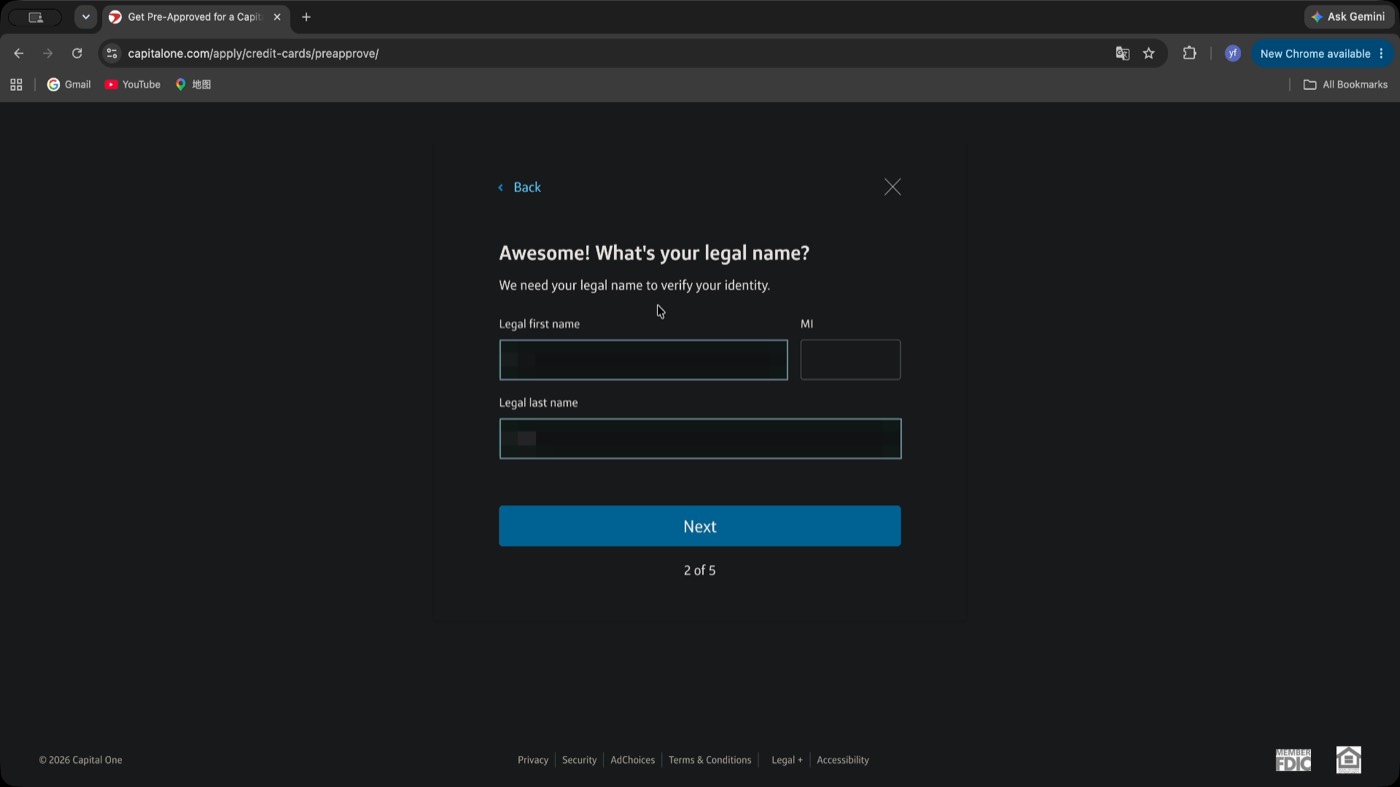This screenshot has height=787, width=1400.
Task: Open the Google Translate icon in address bar
Action: [1122, 53]
